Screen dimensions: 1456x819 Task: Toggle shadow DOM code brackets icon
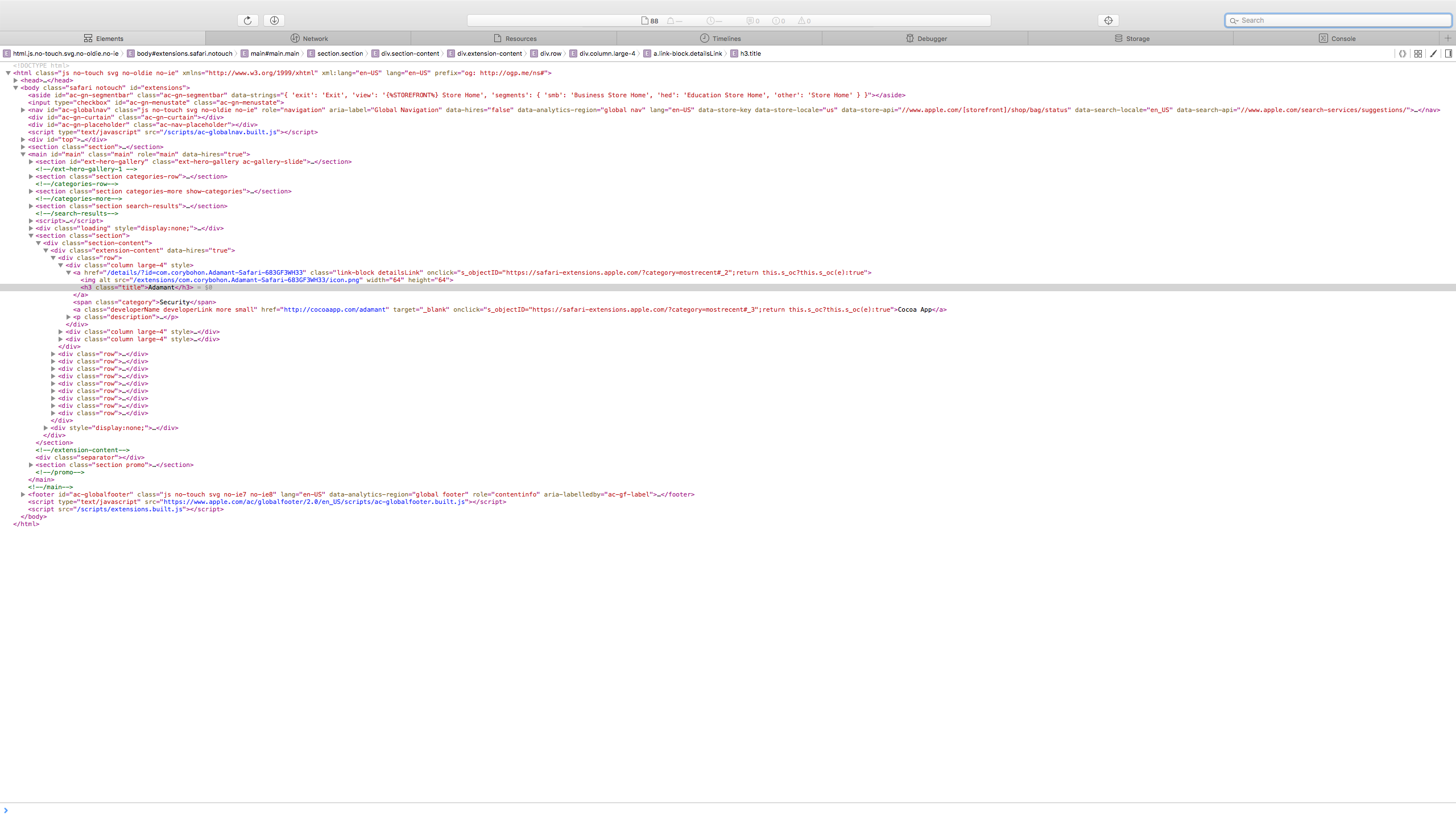(1403, 53)
